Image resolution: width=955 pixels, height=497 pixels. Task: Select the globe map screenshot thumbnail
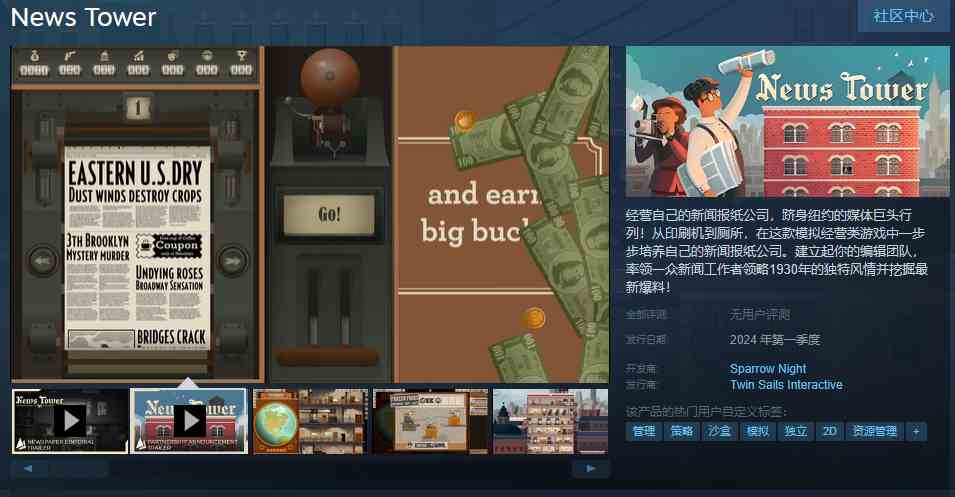click(x=311, y=421)
